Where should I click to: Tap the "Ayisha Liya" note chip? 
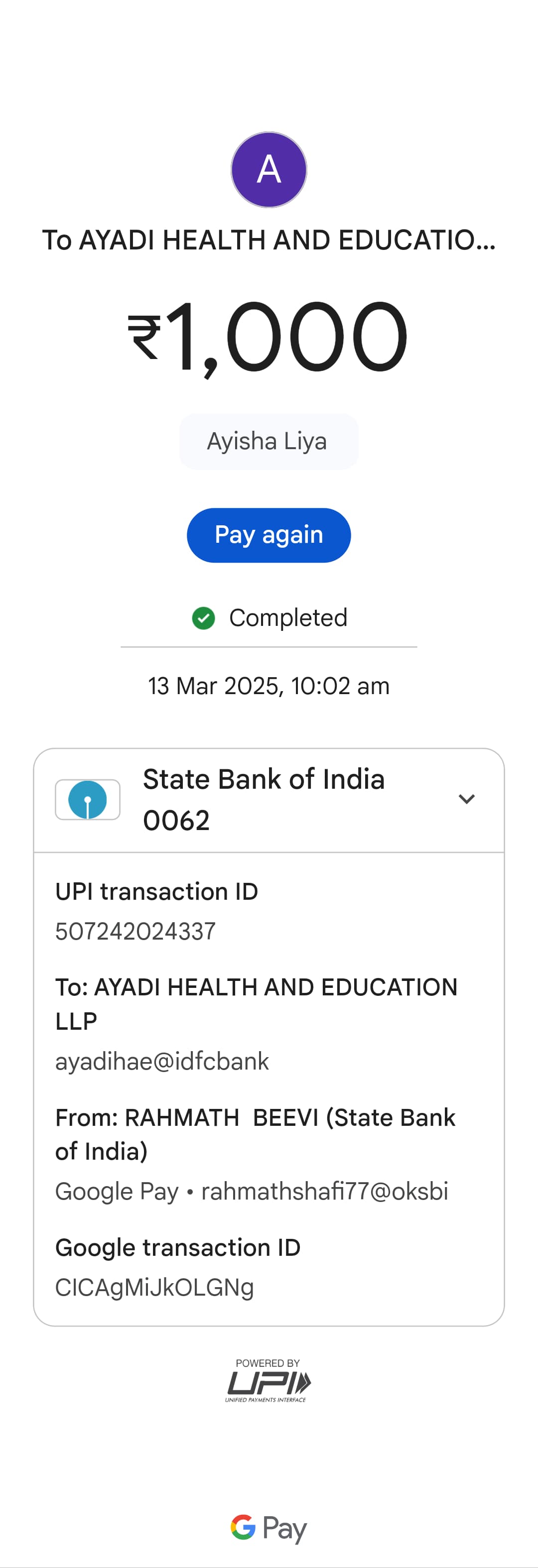(268, 441)
